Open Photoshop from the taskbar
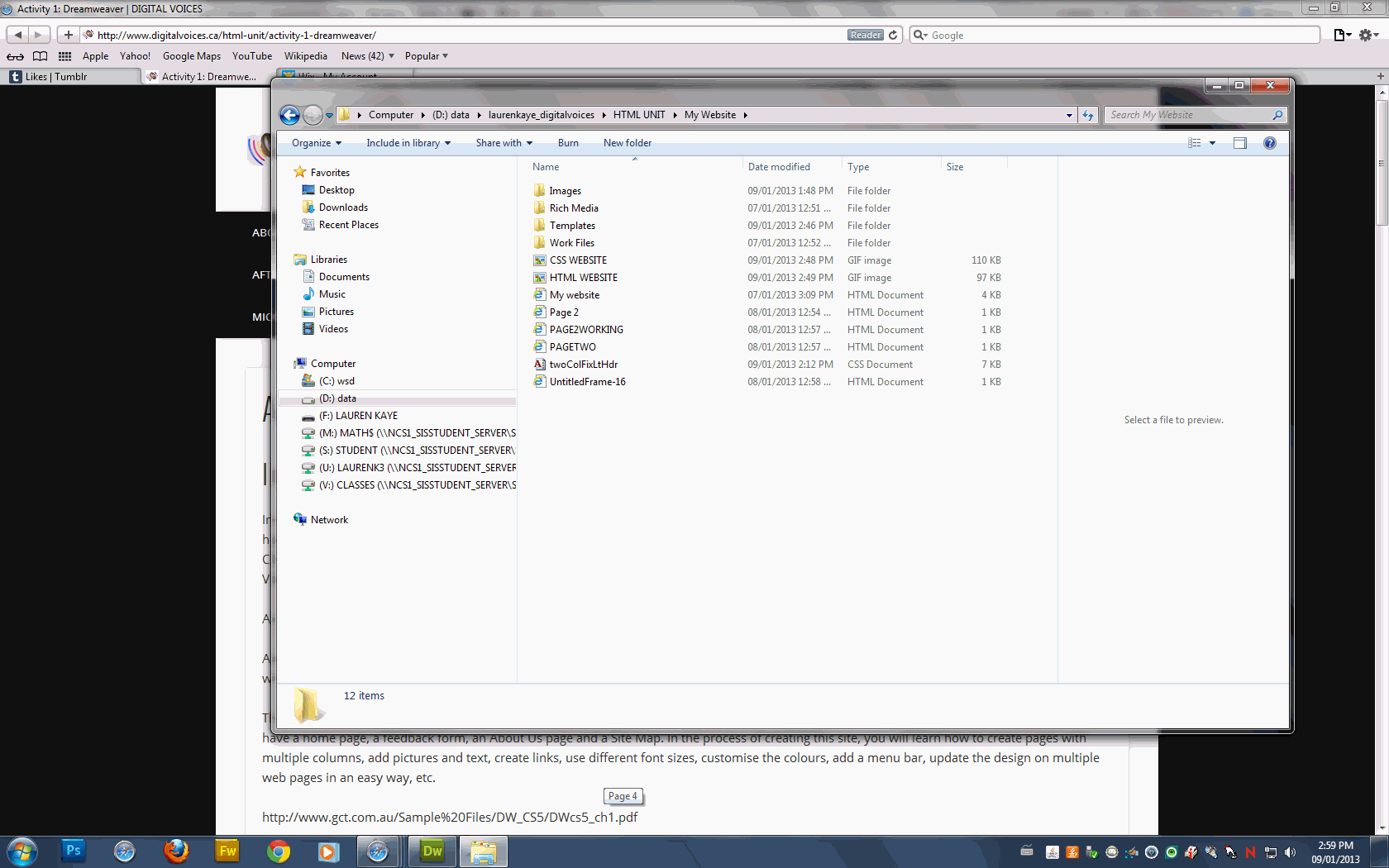Screen dimensions: 1389x868 coord(73,851)
